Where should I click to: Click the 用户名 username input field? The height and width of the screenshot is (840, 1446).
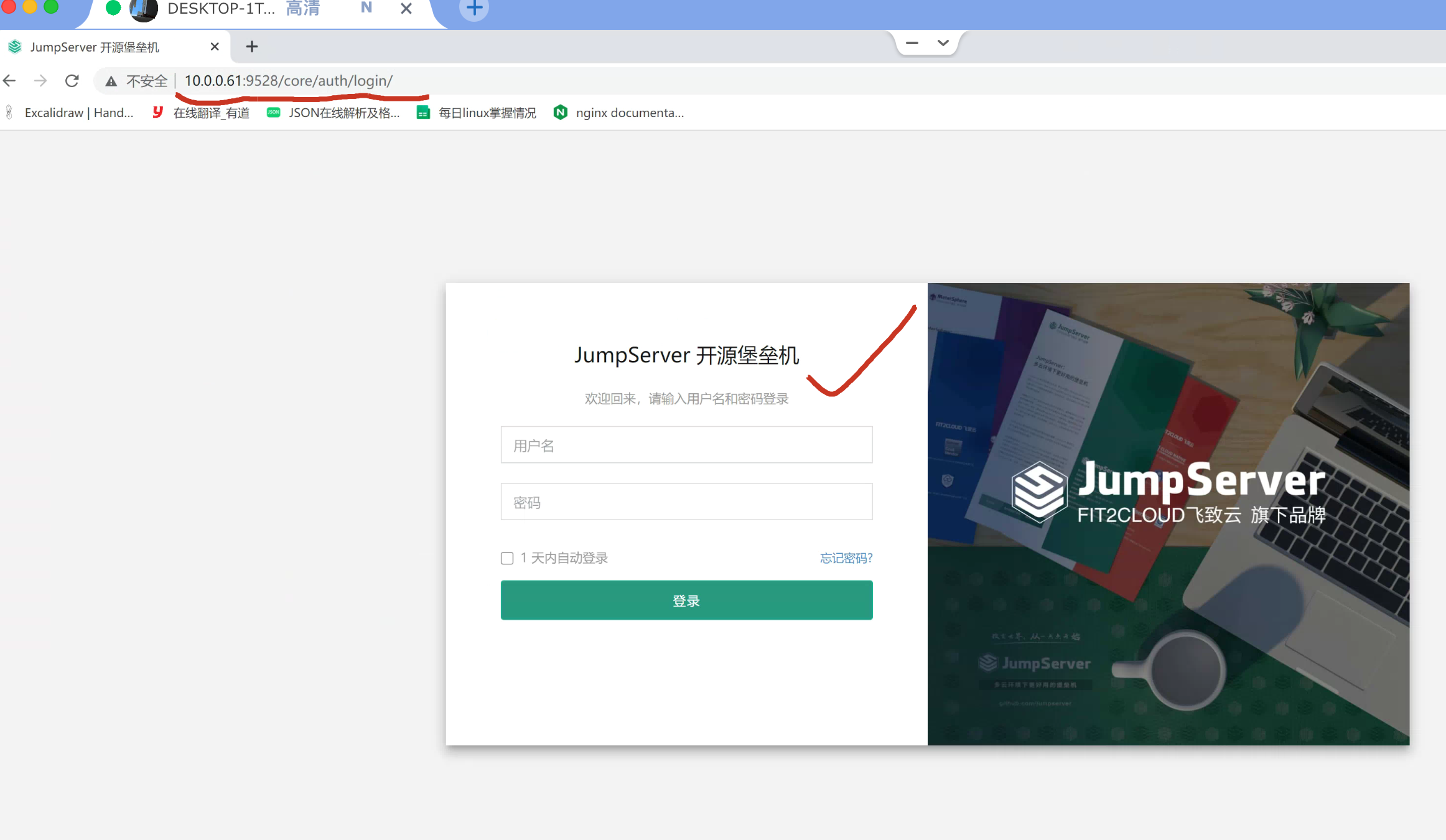[x=686, y=445]
